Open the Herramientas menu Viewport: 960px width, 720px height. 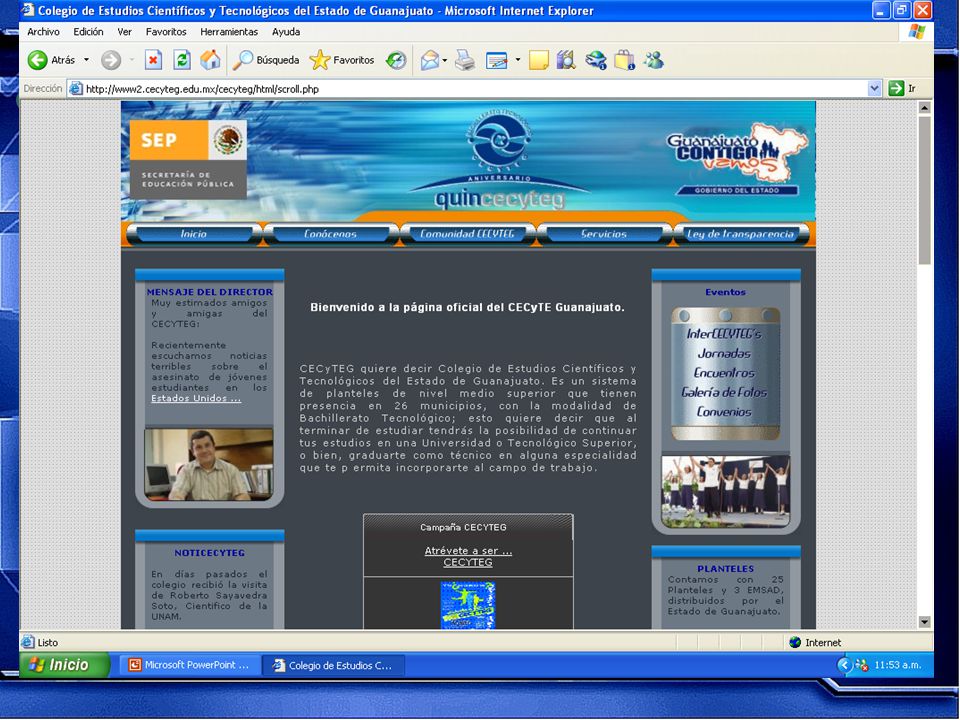[x=229, y=32]
